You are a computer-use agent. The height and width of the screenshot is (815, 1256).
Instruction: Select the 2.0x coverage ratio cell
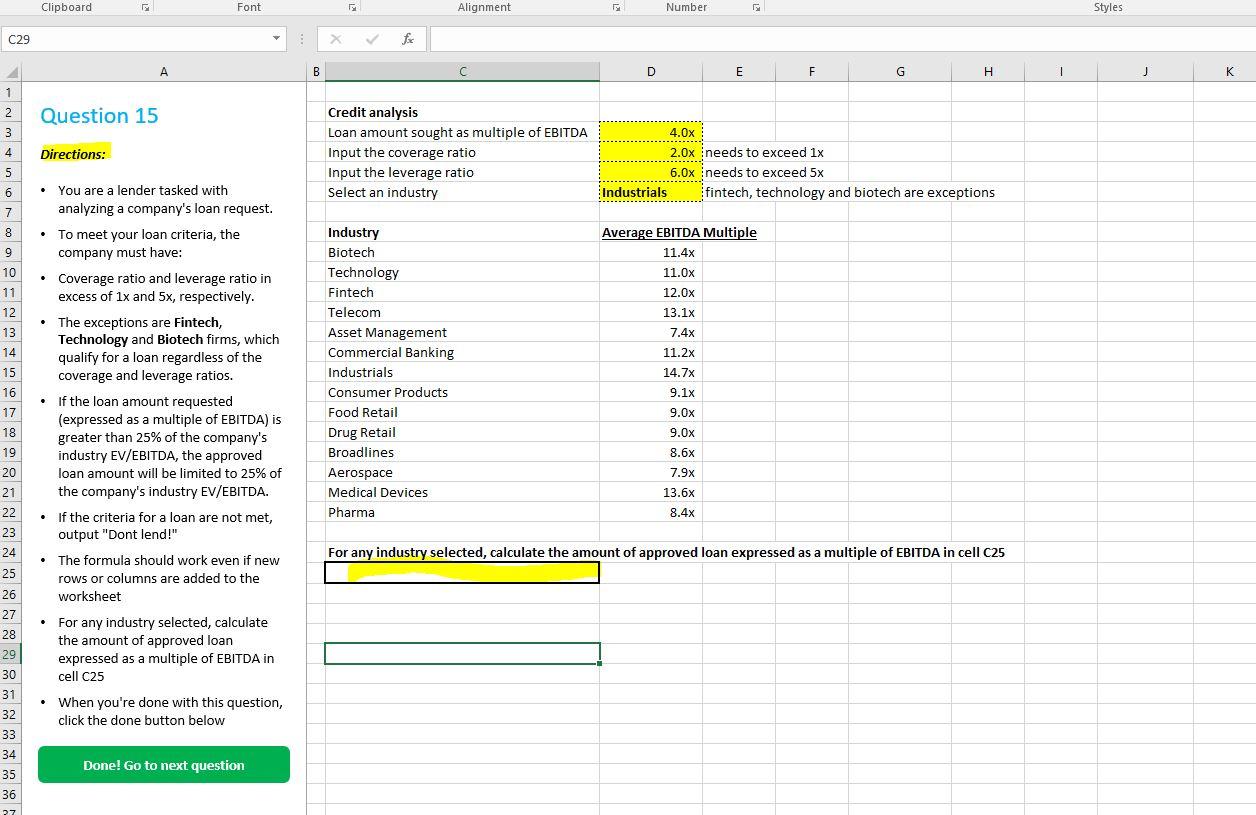click(651, 152)
